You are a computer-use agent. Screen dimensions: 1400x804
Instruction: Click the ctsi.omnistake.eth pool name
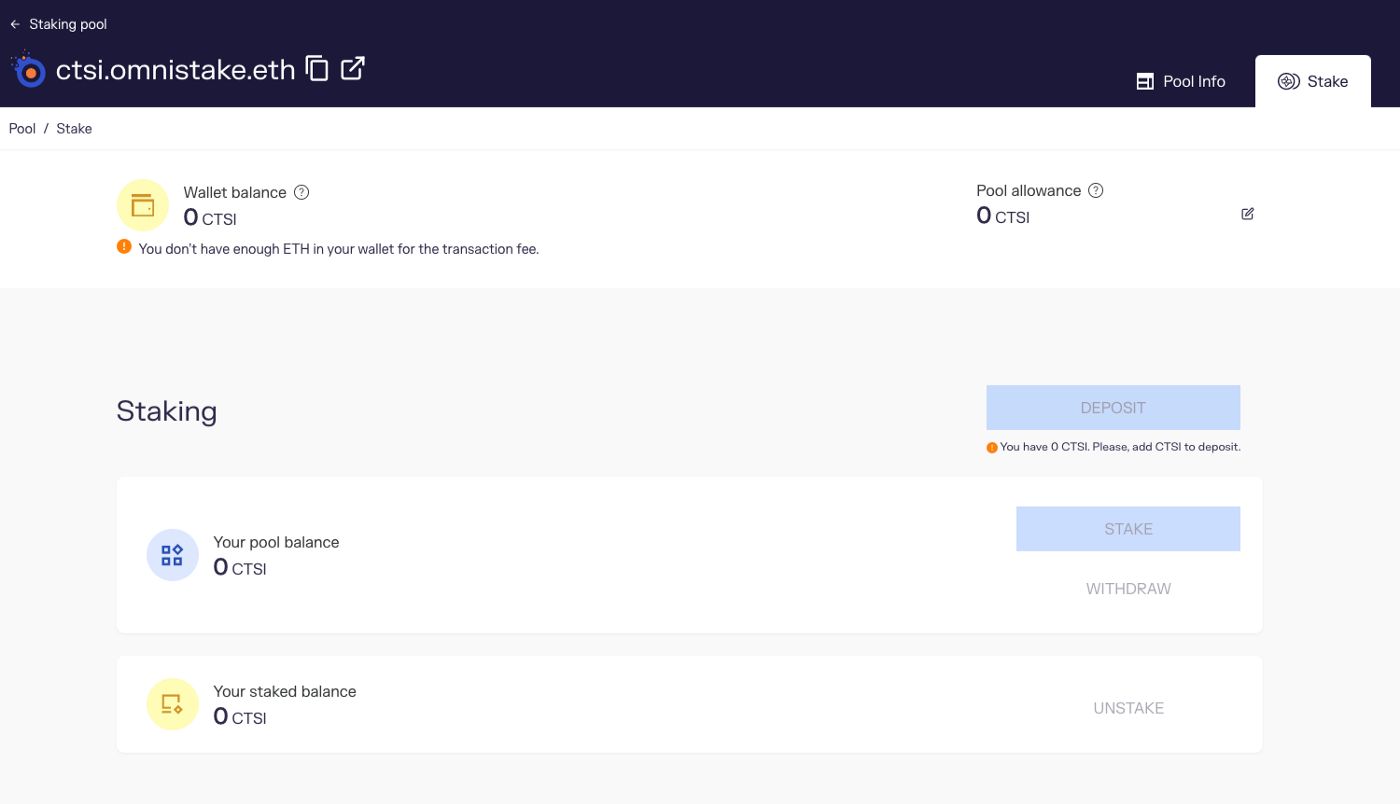point(175,70)
